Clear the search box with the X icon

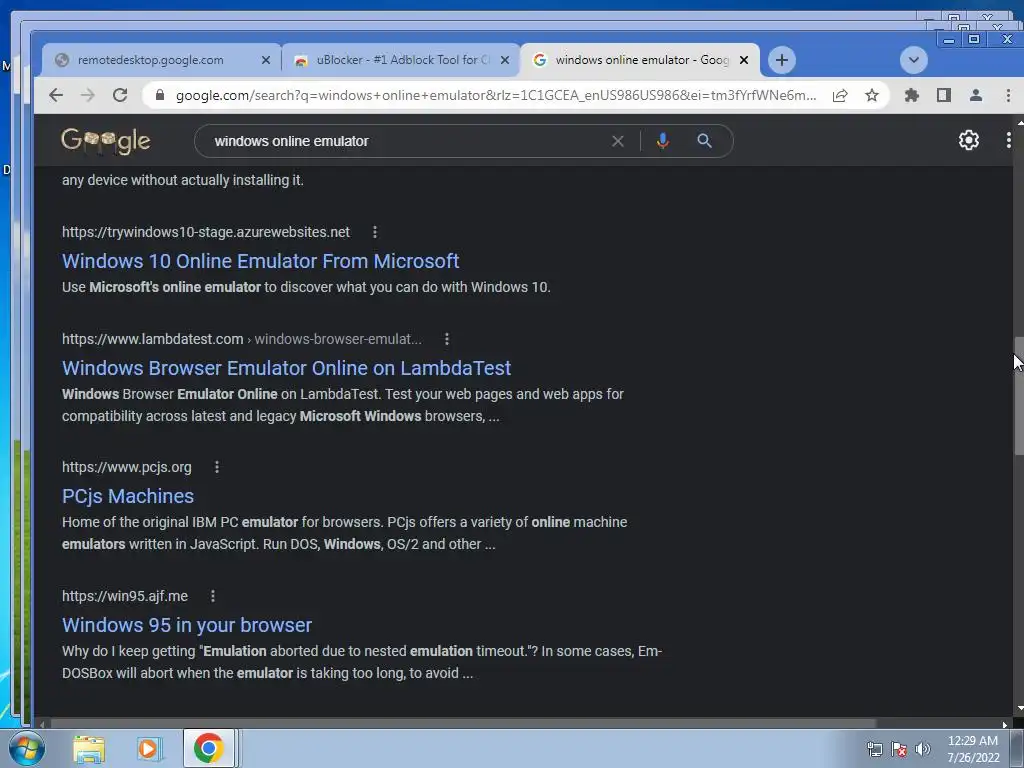[618, 141]
